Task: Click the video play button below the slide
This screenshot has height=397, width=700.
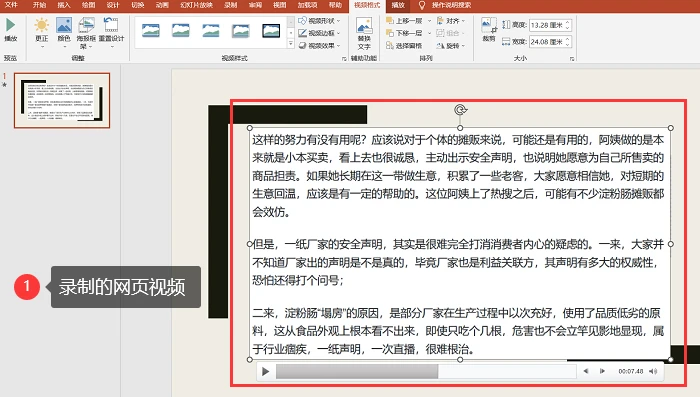Action: (266, 372)
